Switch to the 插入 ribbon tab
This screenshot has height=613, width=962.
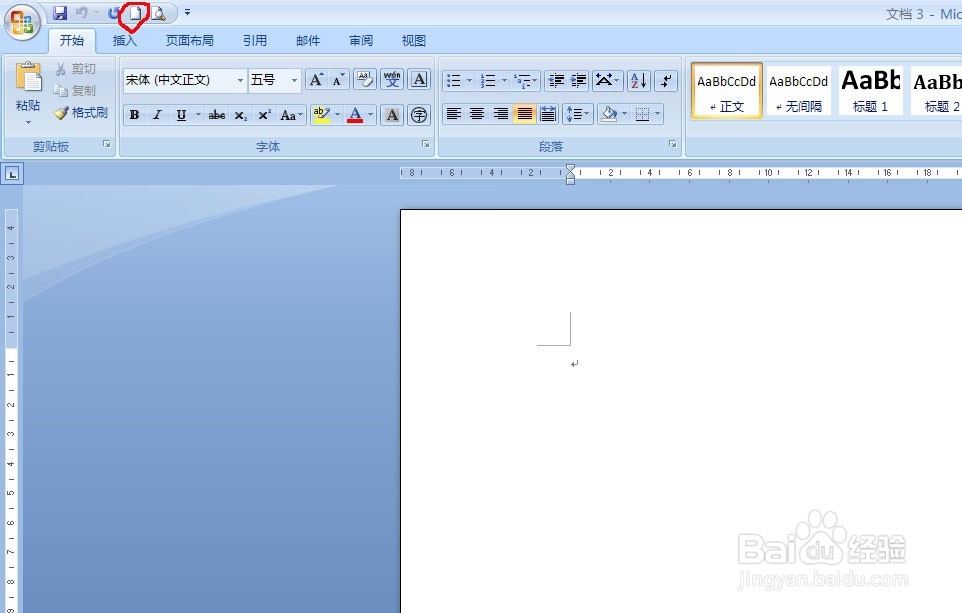point(124,40)
